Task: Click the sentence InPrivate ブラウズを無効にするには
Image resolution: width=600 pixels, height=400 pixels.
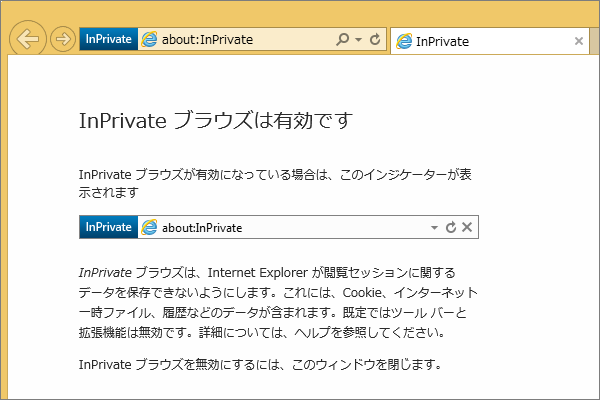Action: pos(260,364)
